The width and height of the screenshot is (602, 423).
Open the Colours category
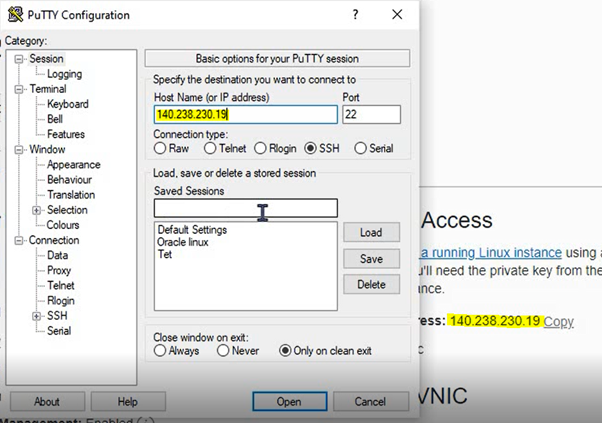coord(63,225)
